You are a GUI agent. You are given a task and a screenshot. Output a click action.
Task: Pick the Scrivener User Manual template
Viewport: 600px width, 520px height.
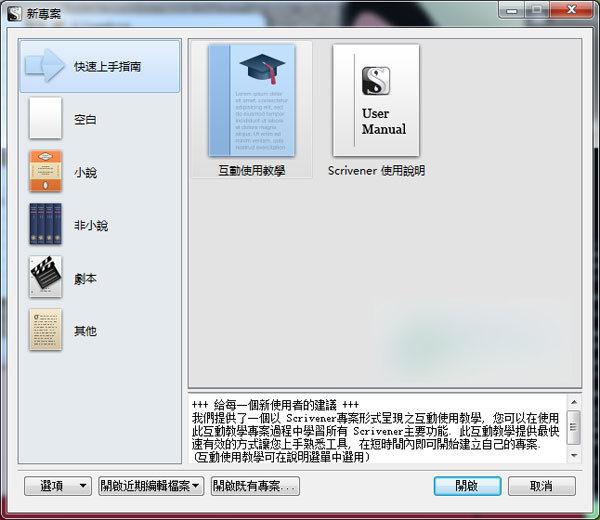point(376,100)
